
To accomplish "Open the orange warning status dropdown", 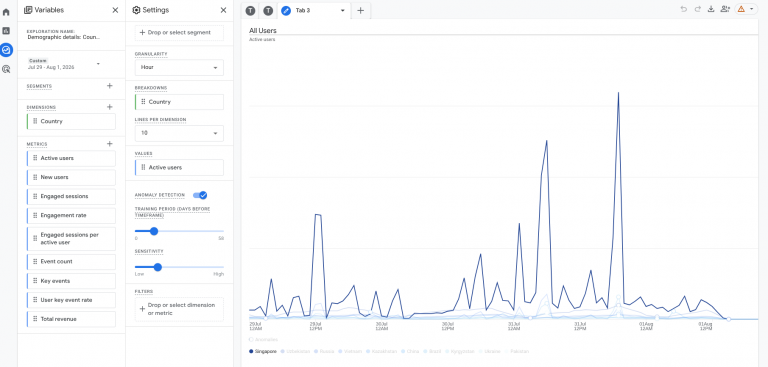I will point(746,9).
